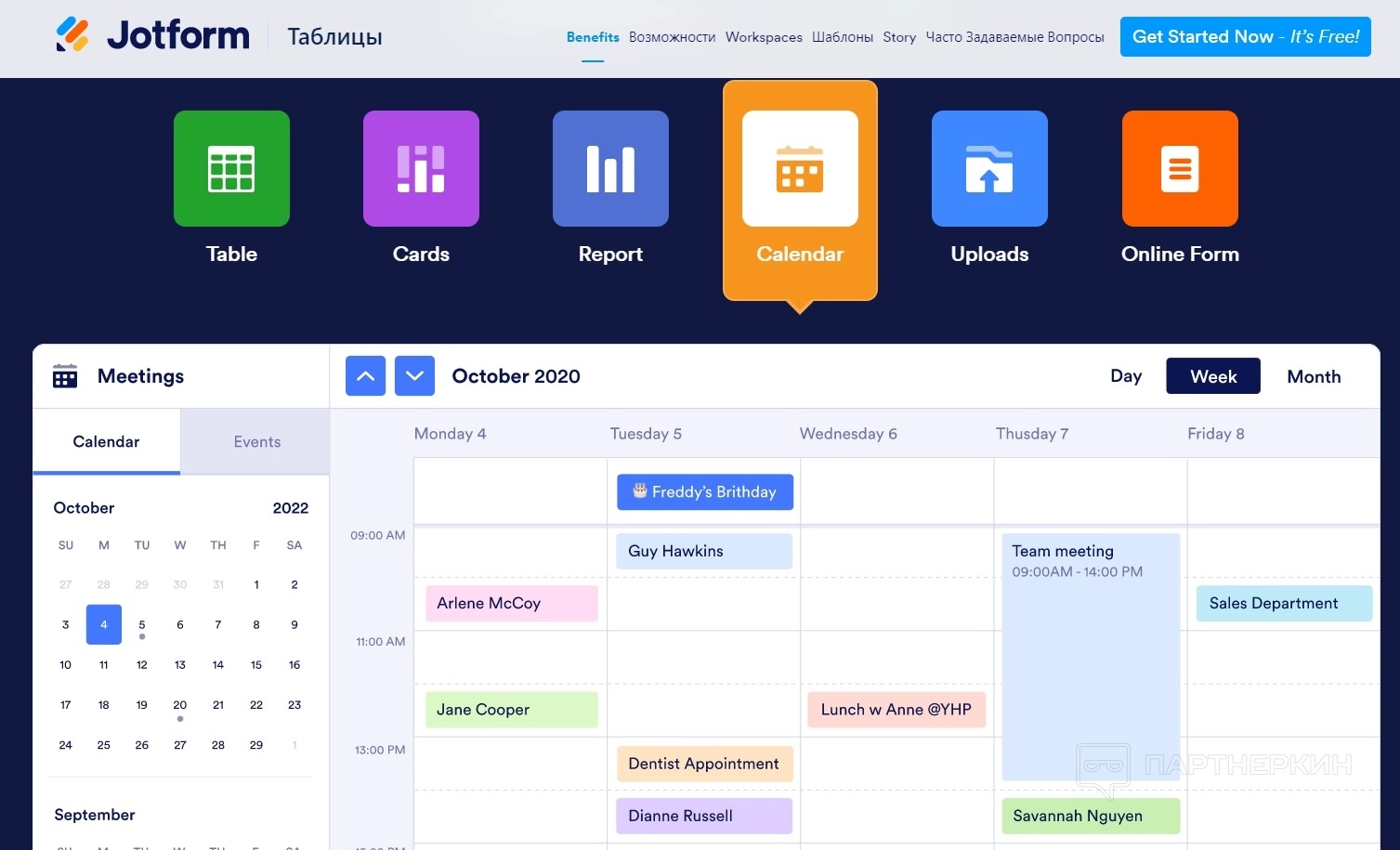The image size is (1400, 850).
Task: Click the Tuesday 5 column header
Action: (646, 434)
